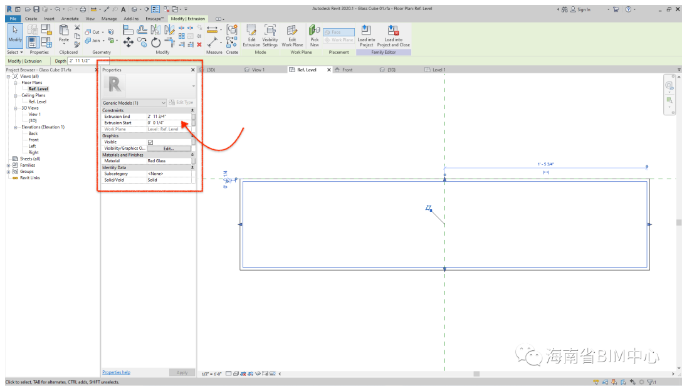Select Front elevation in Project Browser
This screenshot has height=392, width=689.
(x=33, y=140)
